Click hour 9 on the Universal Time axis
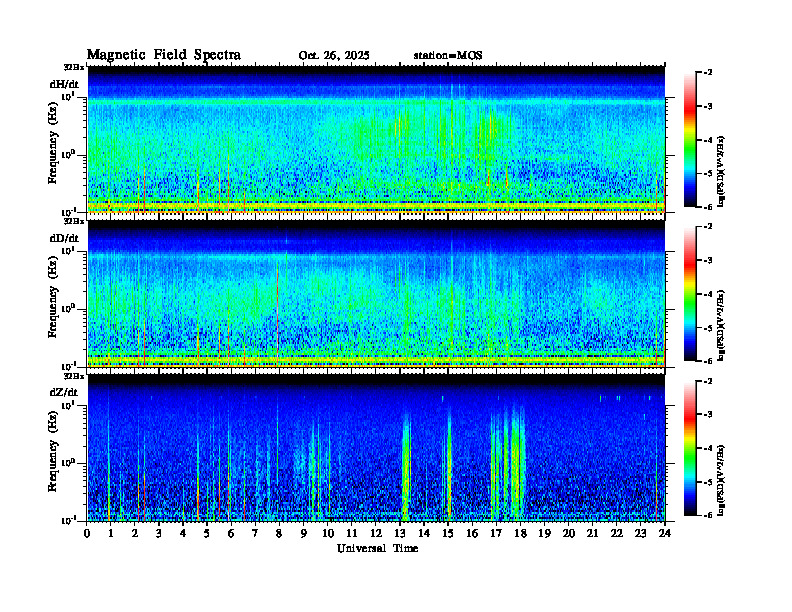The height and width of the screenshot is (612, 792). point(304,534)
